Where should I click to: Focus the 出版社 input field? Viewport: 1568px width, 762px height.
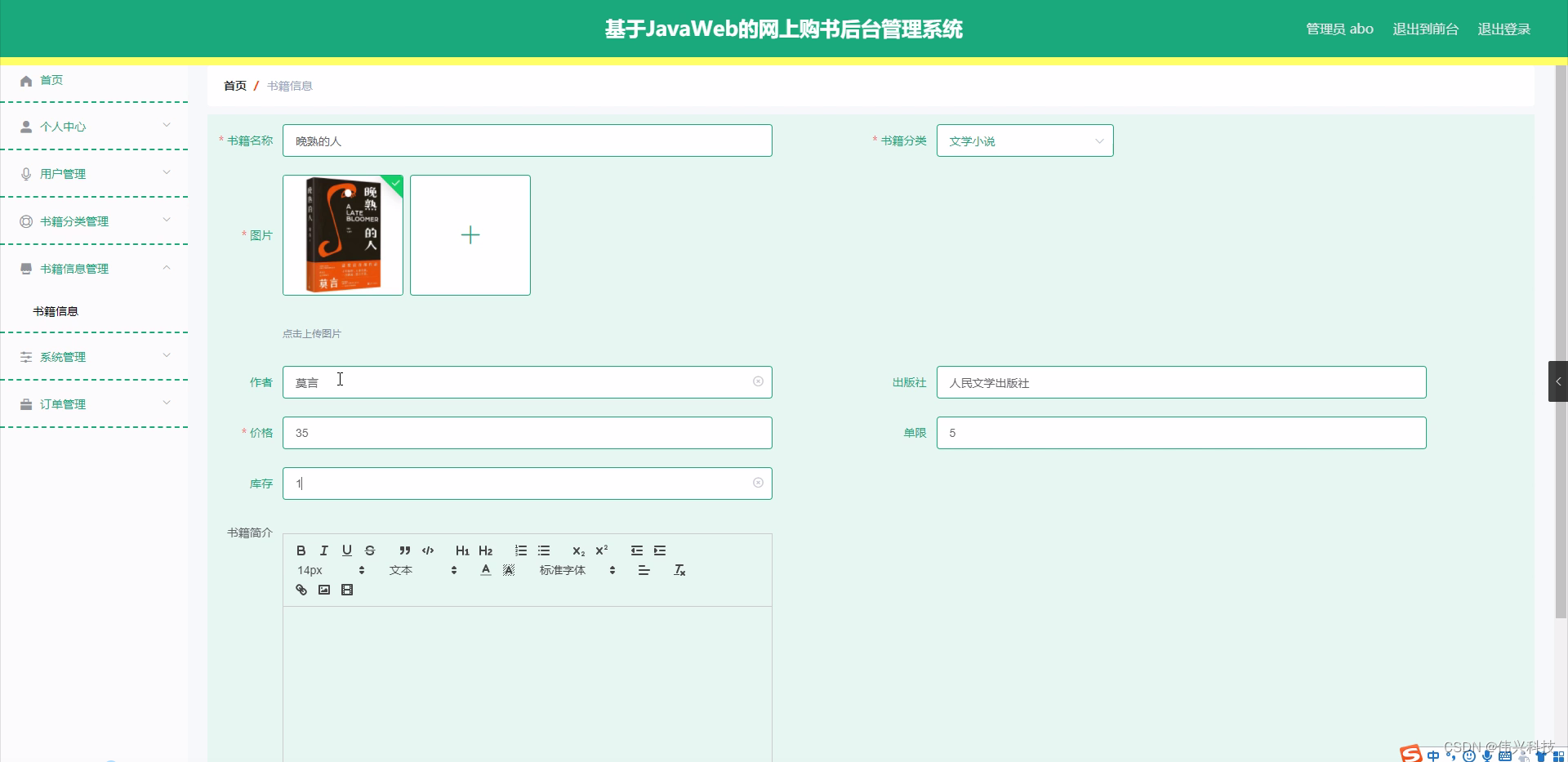coord(1182,382)
